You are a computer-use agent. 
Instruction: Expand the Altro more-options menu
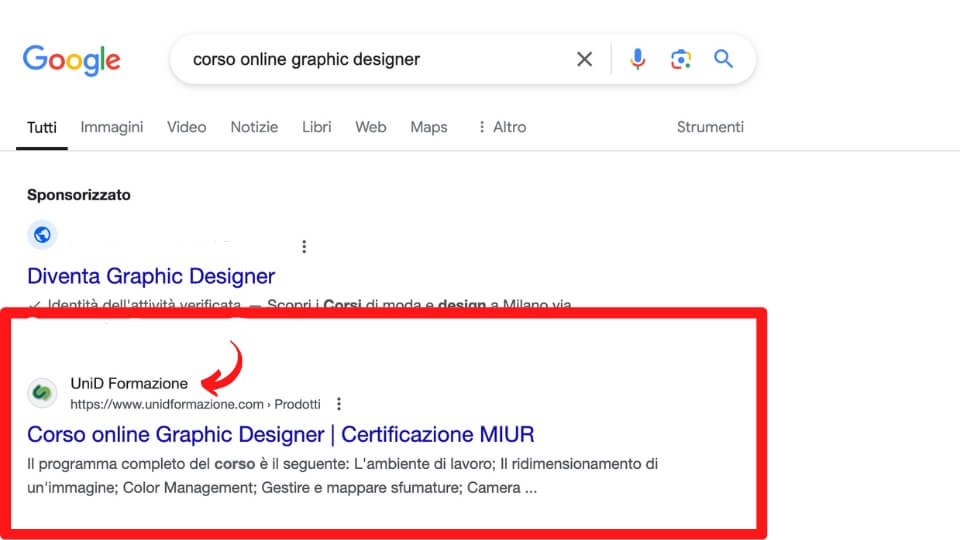tap(501, 127)
